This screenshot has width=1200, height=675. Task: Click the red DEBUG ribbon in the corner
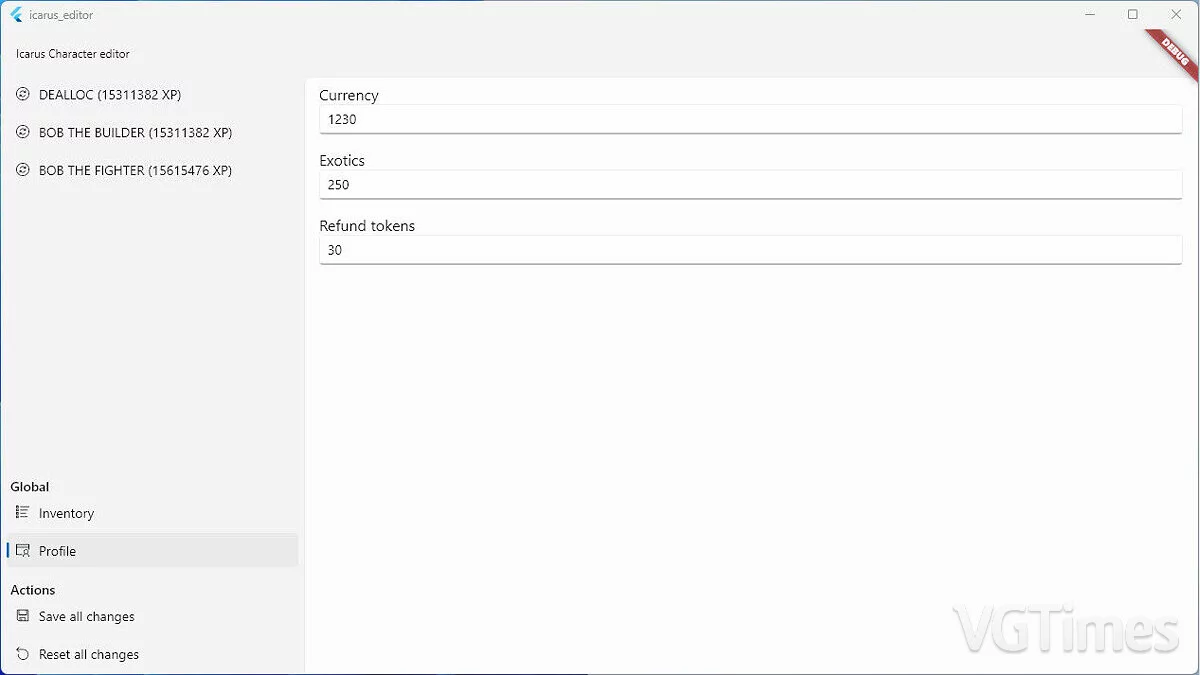click(x=1172, y=47)
